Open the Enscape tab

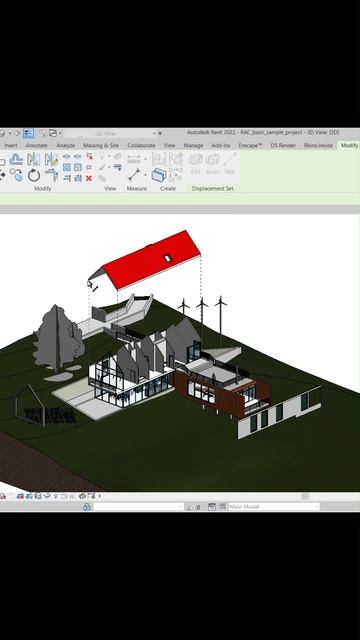250,145
